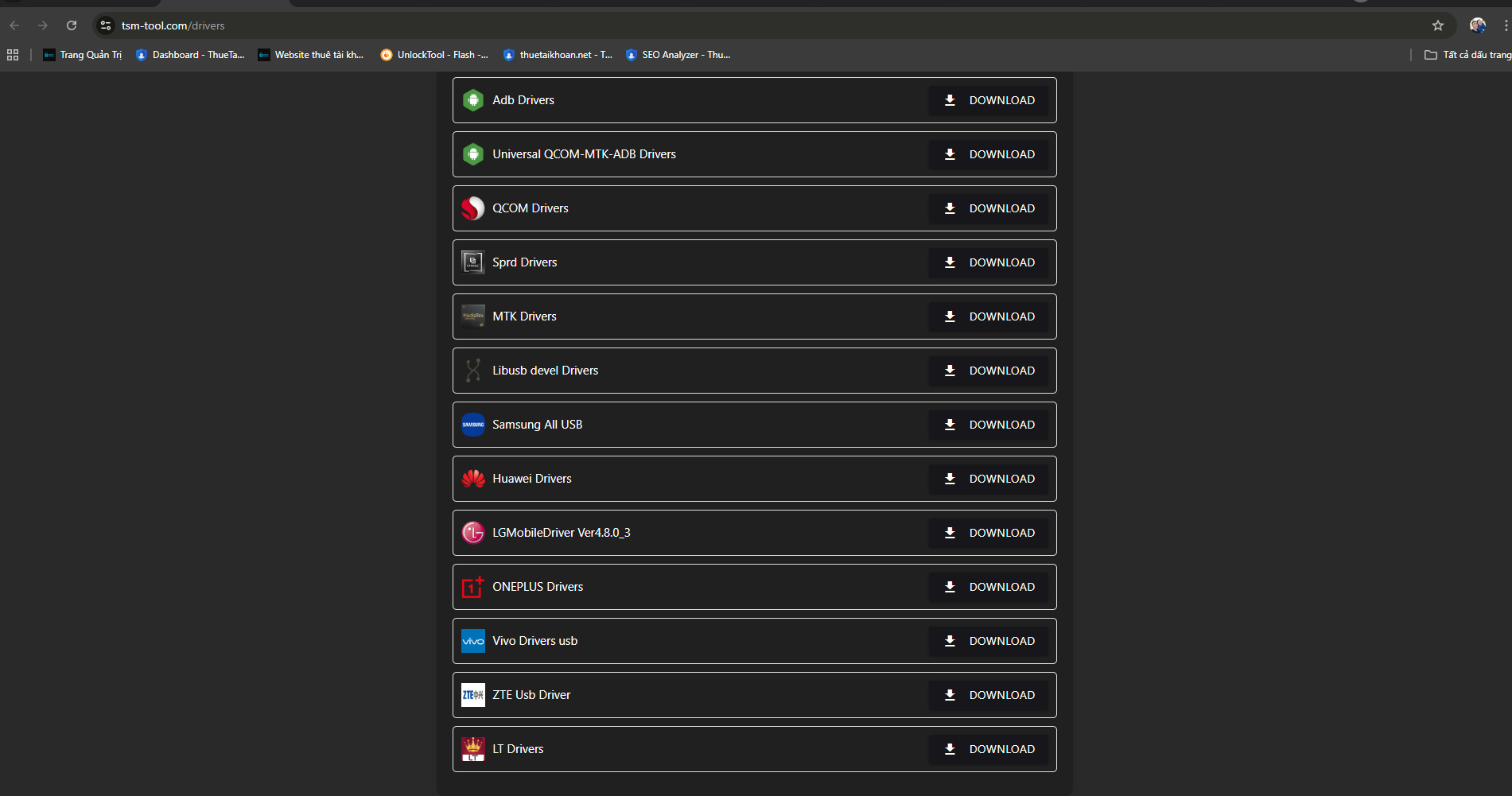The width and height of the screenshot is (1512, 796).
Task: Click the ONEPLUS Drivers title text
Action: pyautogui.click(x=538, y=587)
